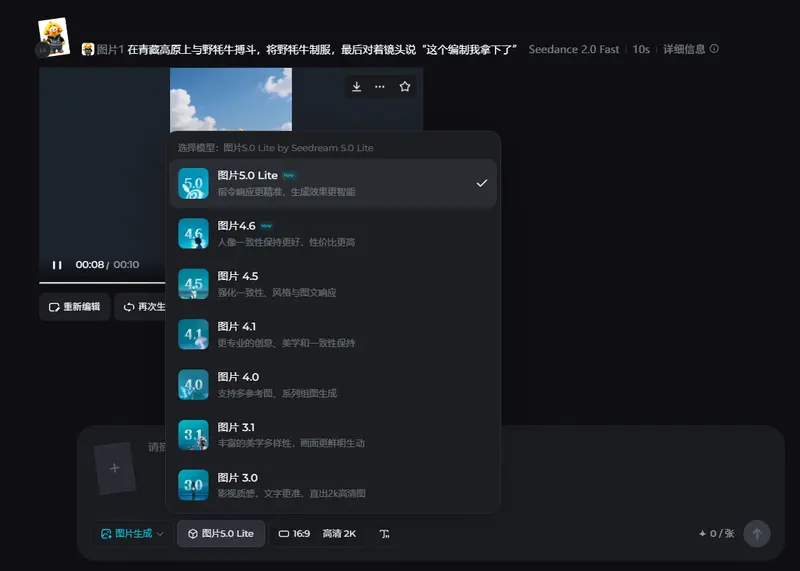Image resolution: width=800 pixels, height=571 pixels.
Task: Open the 16:9 aspect ratio setting
Action: pos(294,534)
